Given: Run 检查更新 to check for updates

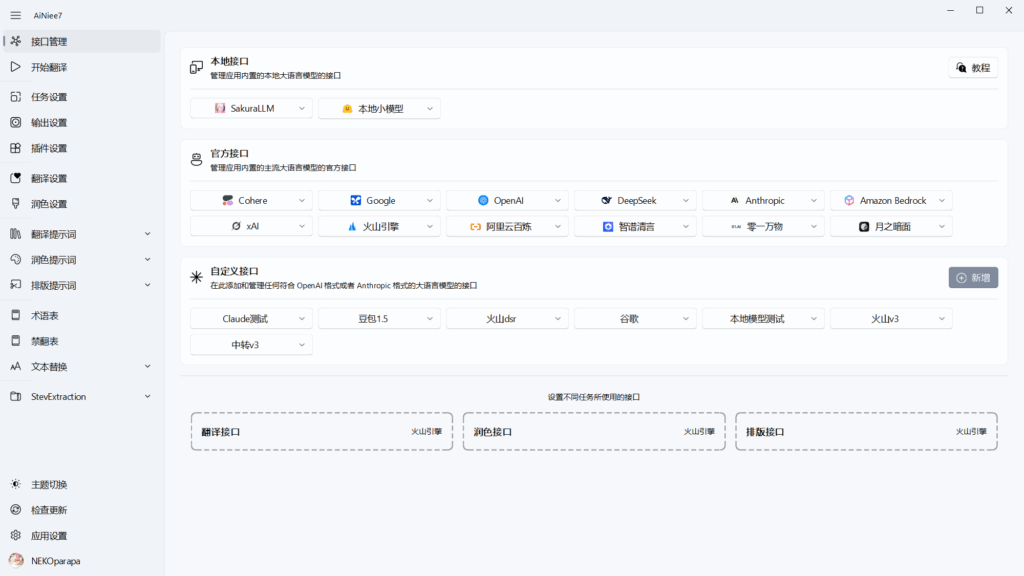Looking at the screenshot, I should (x=52, y=508).
